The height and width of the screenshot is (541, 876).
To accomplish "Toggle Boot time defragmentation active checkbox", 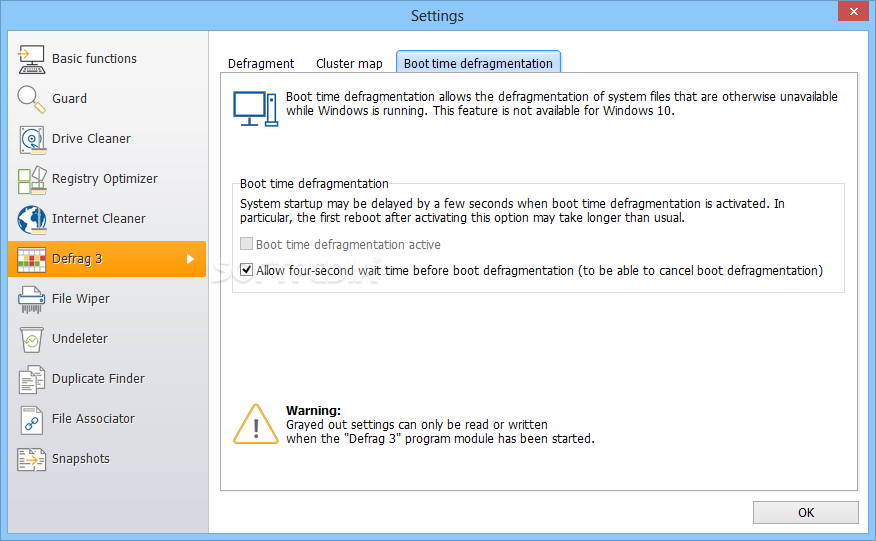I will click(x=246, y=244).
